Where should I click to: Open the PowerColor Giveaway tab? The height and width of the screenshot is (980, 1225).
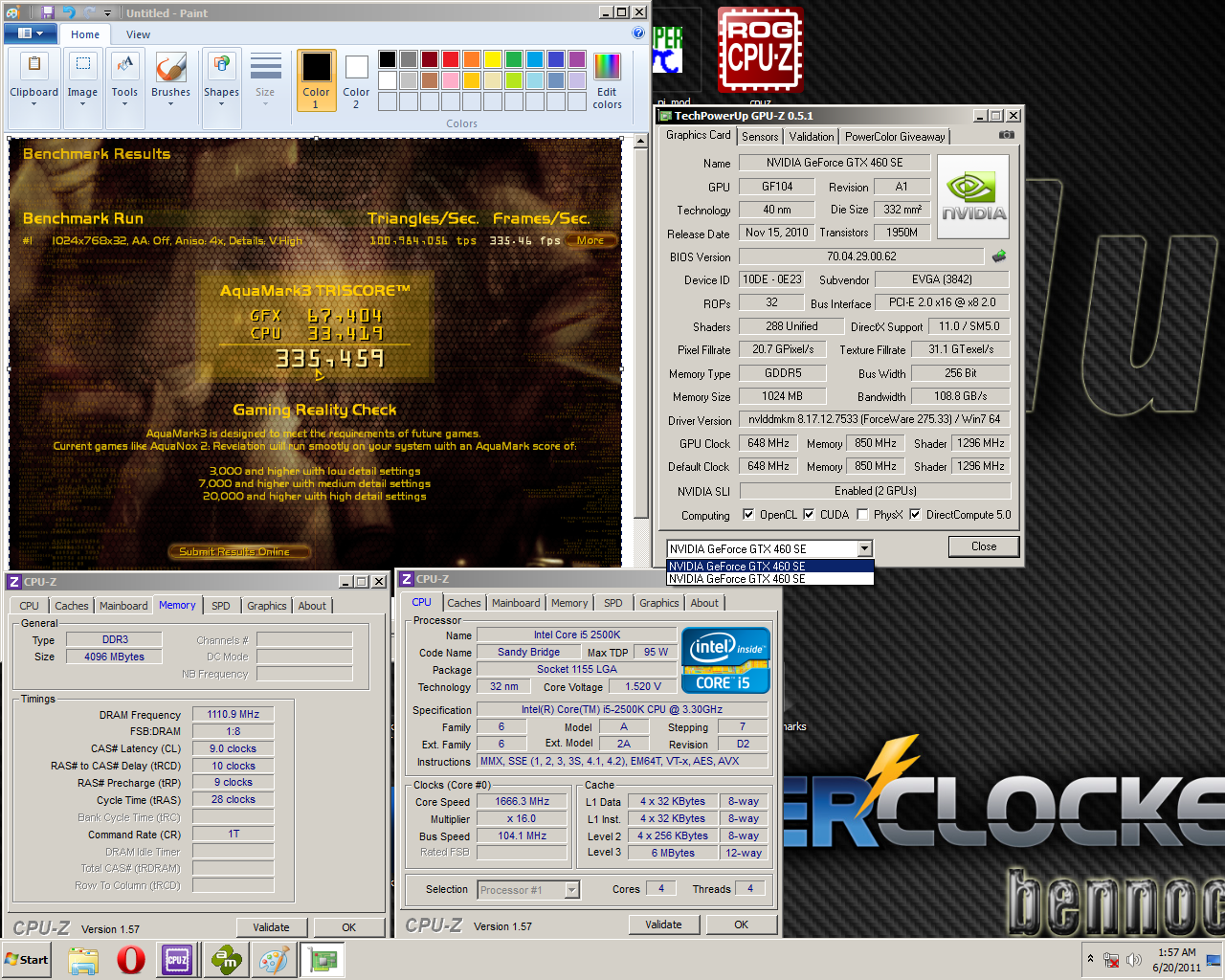pyautogui.click(x=895, y=137)
